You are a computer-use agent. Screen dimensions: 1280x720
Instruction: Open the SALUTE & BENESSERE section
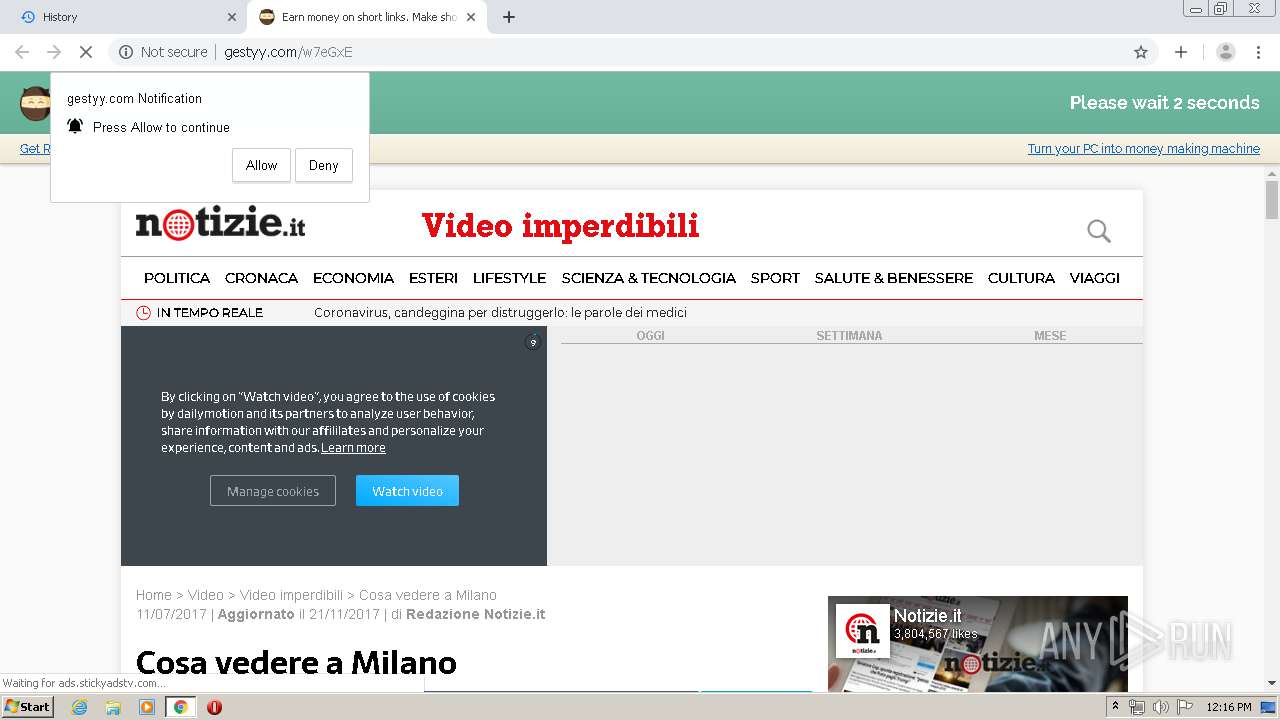click(x=894, y=278)
